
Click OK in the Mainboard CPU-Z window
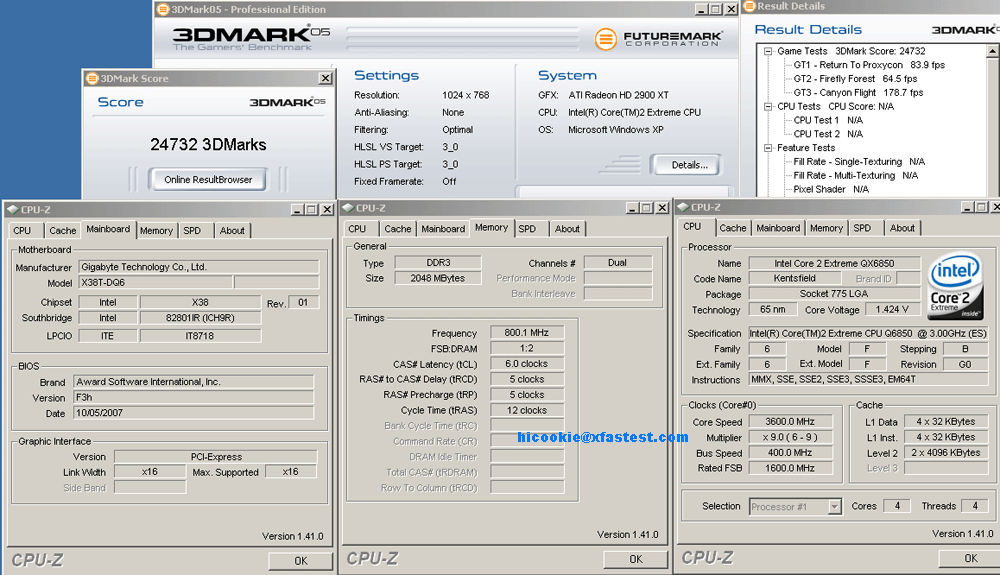pos(300,561)
